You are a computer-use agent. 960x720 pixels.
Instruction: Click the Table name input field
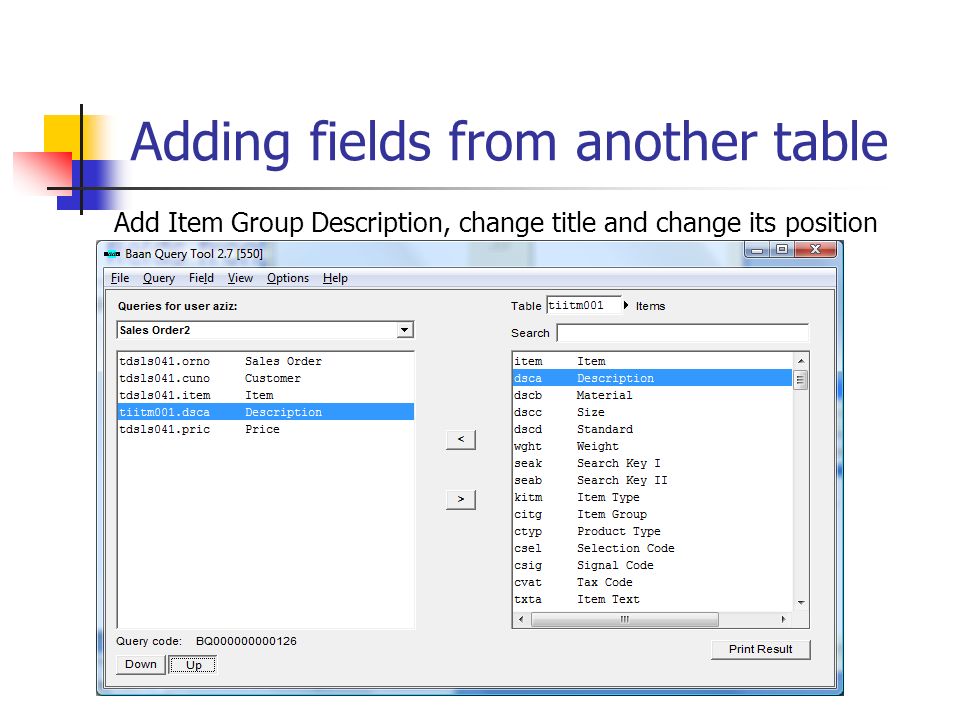point(583,306)
